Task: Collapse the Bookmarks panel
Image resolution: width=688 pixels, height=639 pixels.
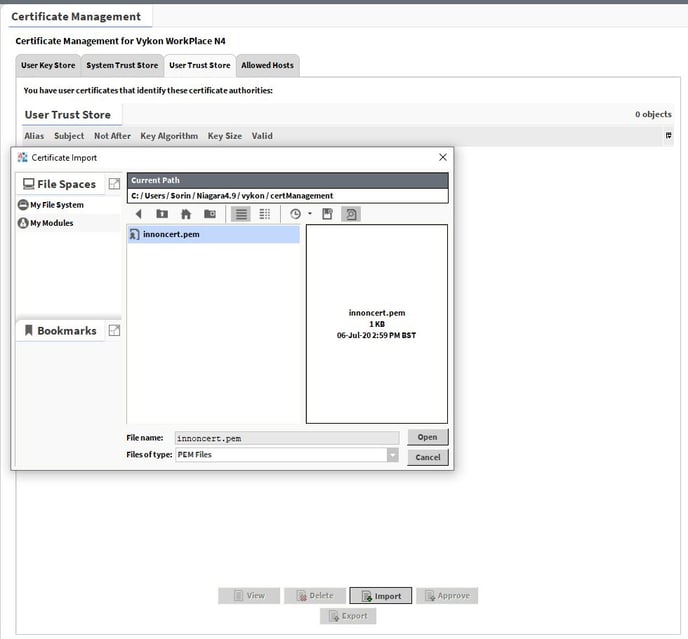Action: [114, 330]
